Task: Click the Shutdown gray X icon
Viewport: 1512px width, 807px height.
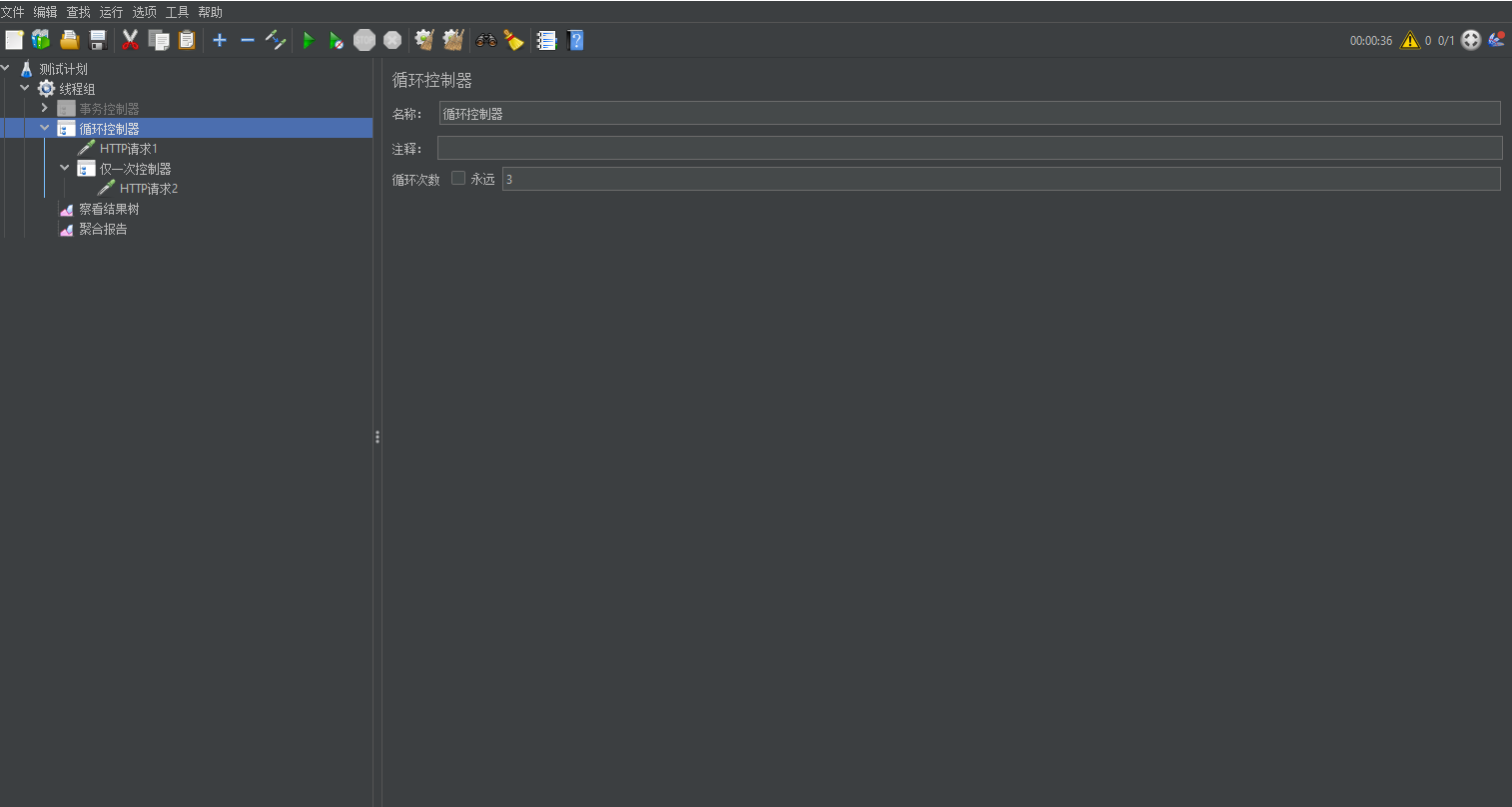Action: click(392, 40)
